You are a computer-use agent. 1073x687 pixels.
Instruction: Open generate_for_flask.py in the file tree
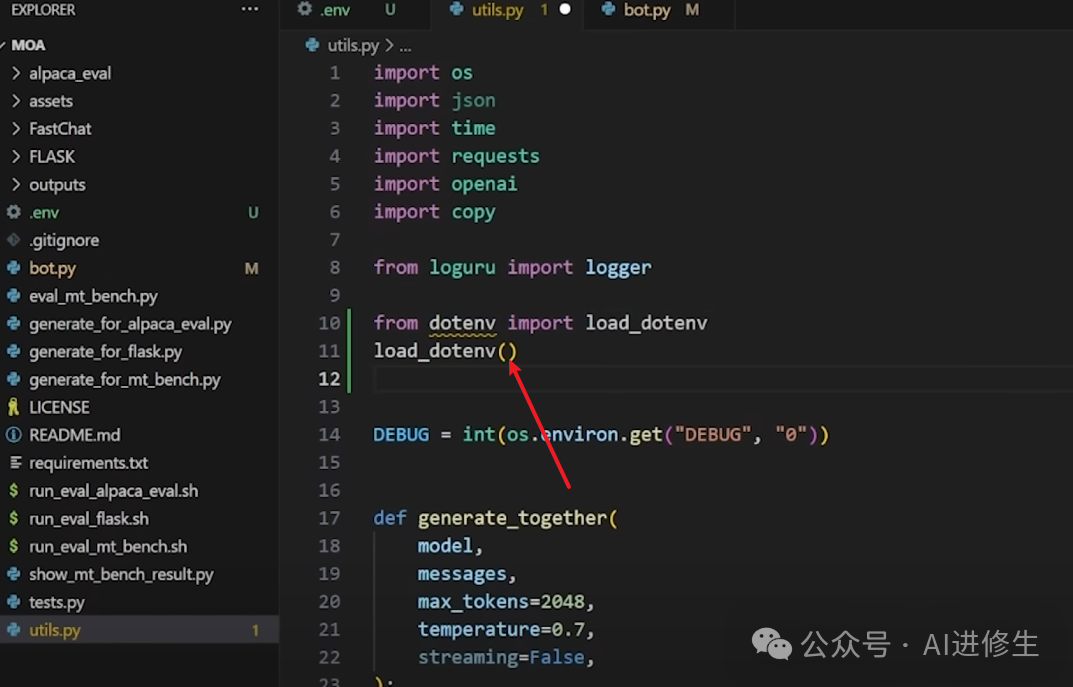coord(105,352)
